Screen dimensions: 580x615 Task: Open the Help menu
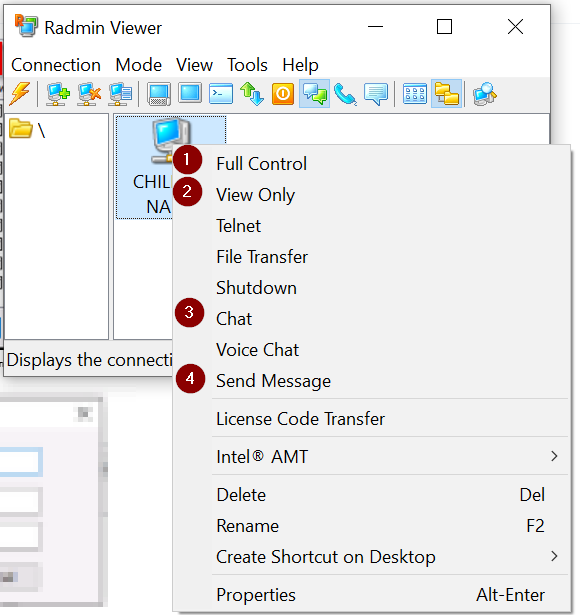pyautogui.click(x=300, y=65)
